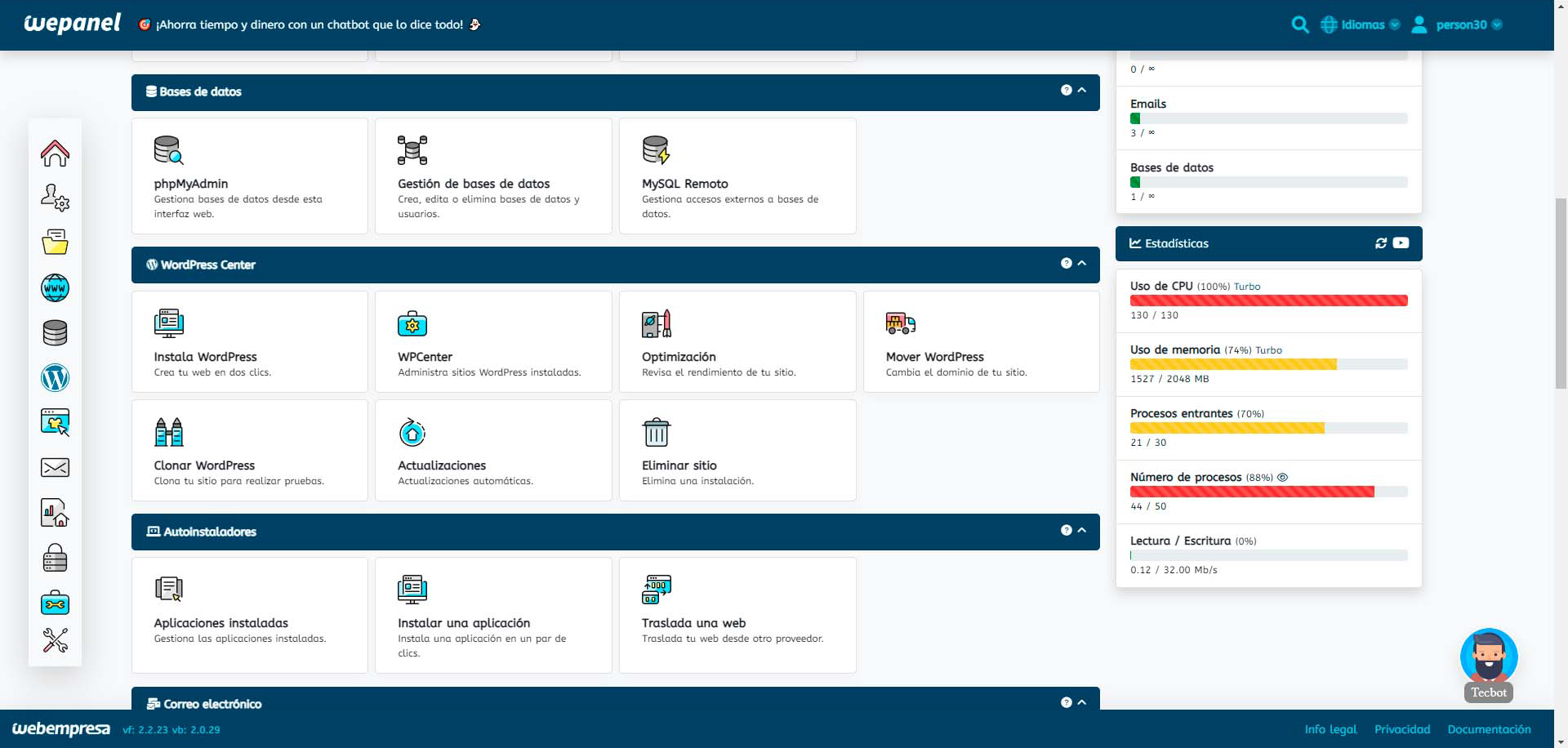Click the wepanel logo

pos(73,24)
